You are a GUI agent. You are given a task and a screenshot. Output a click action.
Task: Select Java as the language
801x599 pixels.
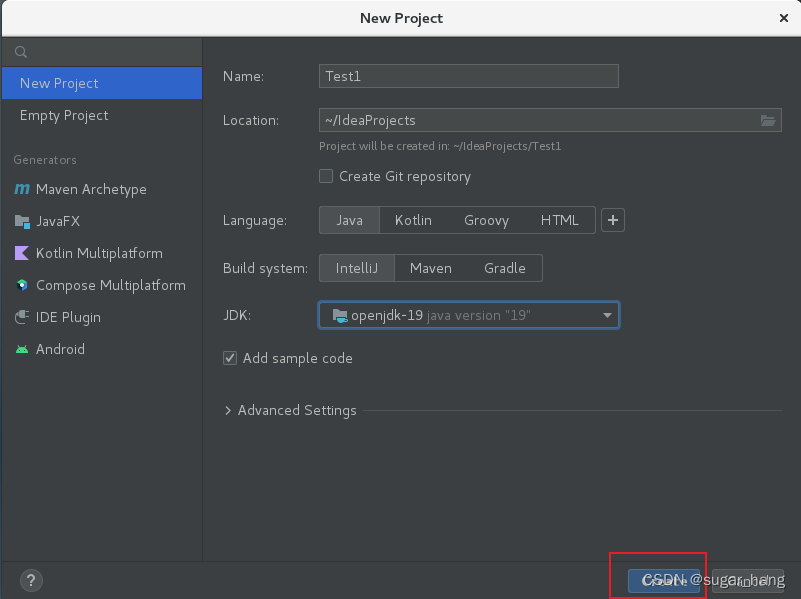(x=349, y=220)
